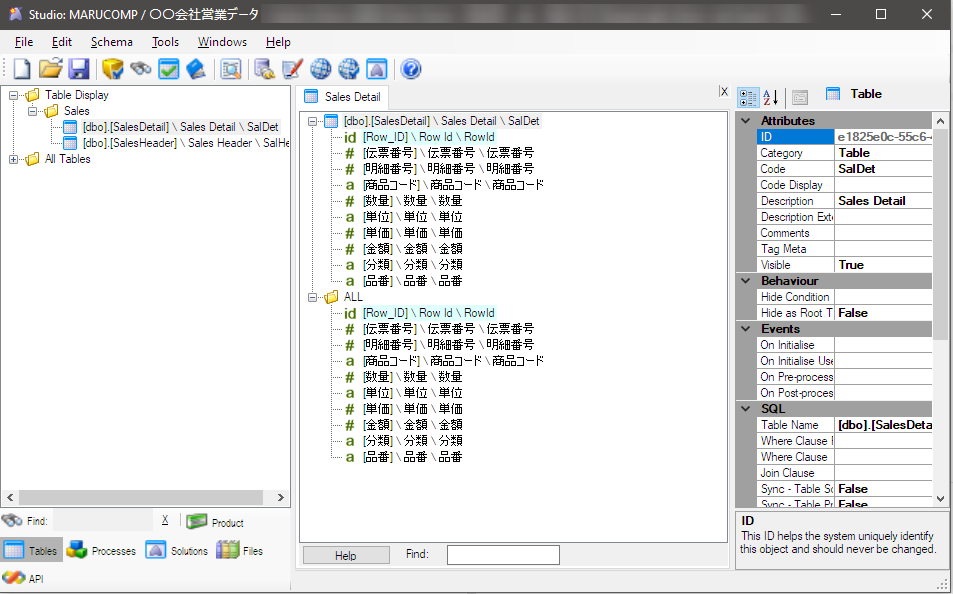Select the blue book documentation icon
The height and width of the screenshot is (594, 953).
(196, 69)
